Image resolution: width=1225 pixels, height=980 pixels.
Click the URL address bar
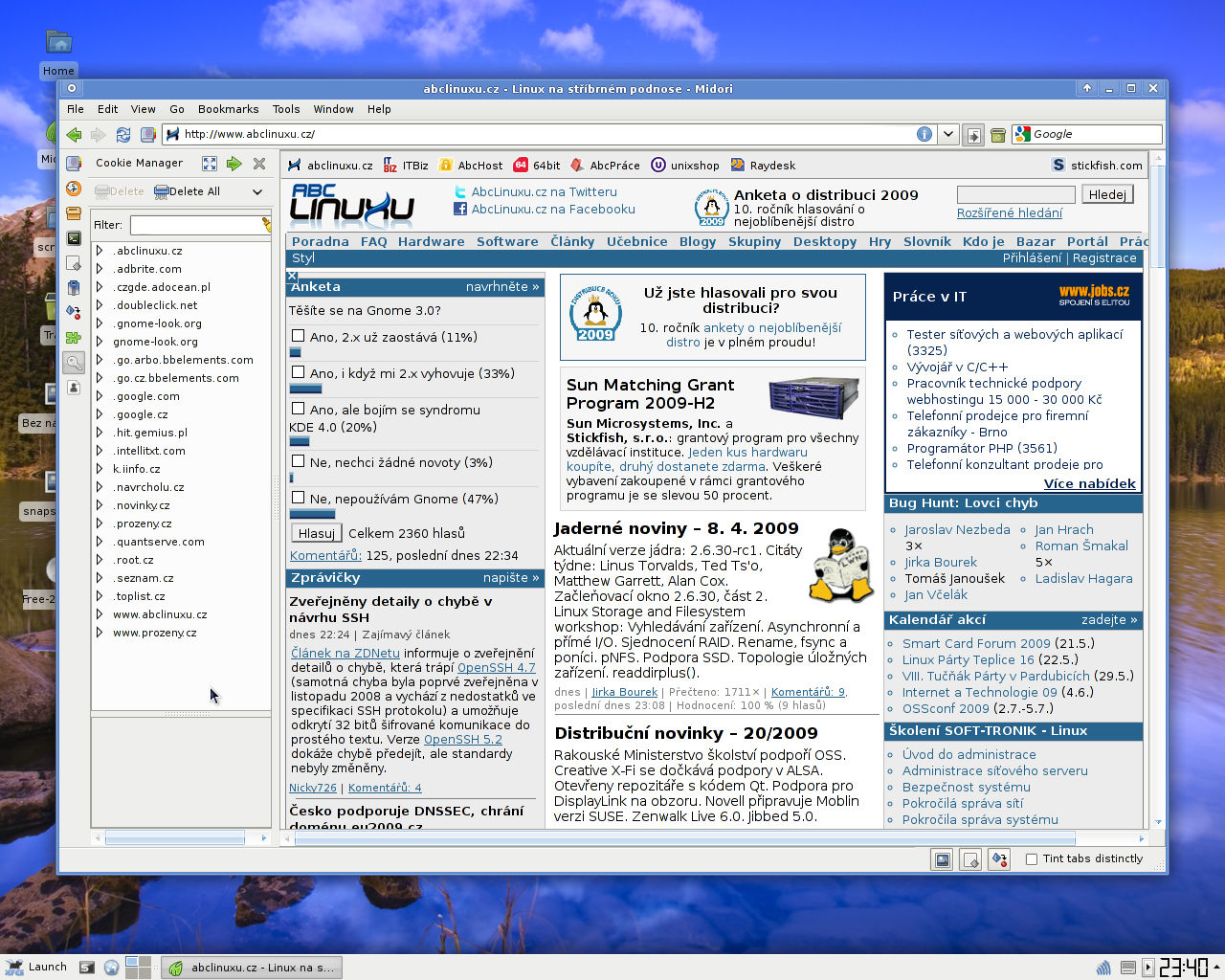[x=548, y=134]
